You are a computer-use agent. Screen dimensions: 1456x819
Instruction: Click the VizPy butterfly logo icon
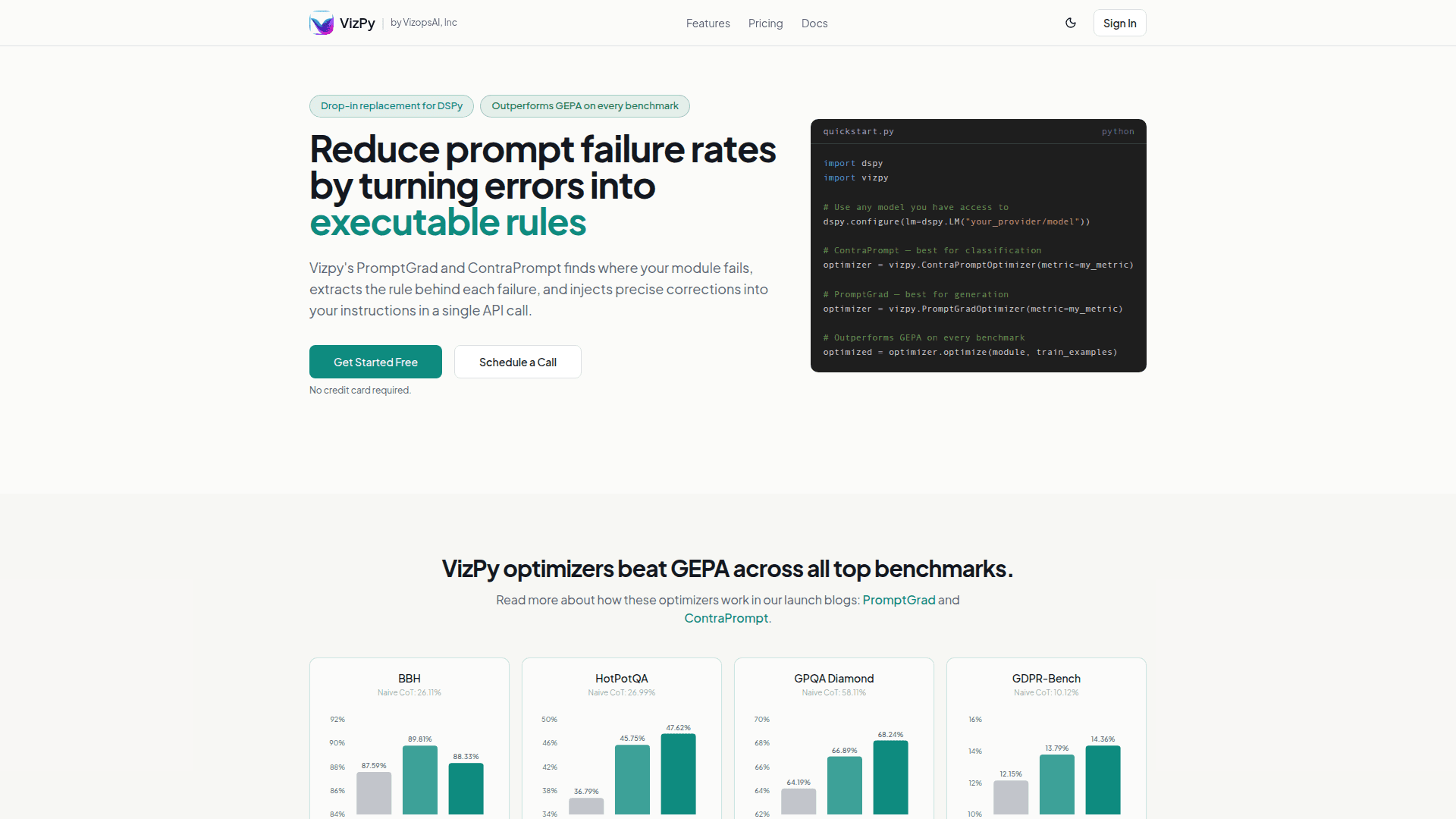click(x=322, y=23)
